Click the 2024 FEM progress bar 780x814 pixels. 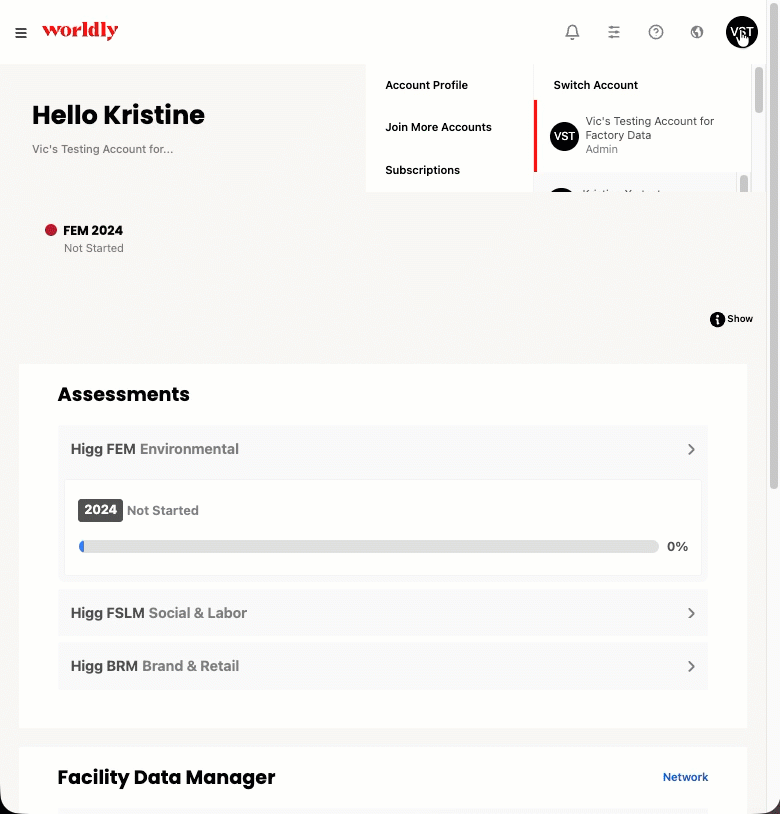pyautogui.click(x=368, y=547)
